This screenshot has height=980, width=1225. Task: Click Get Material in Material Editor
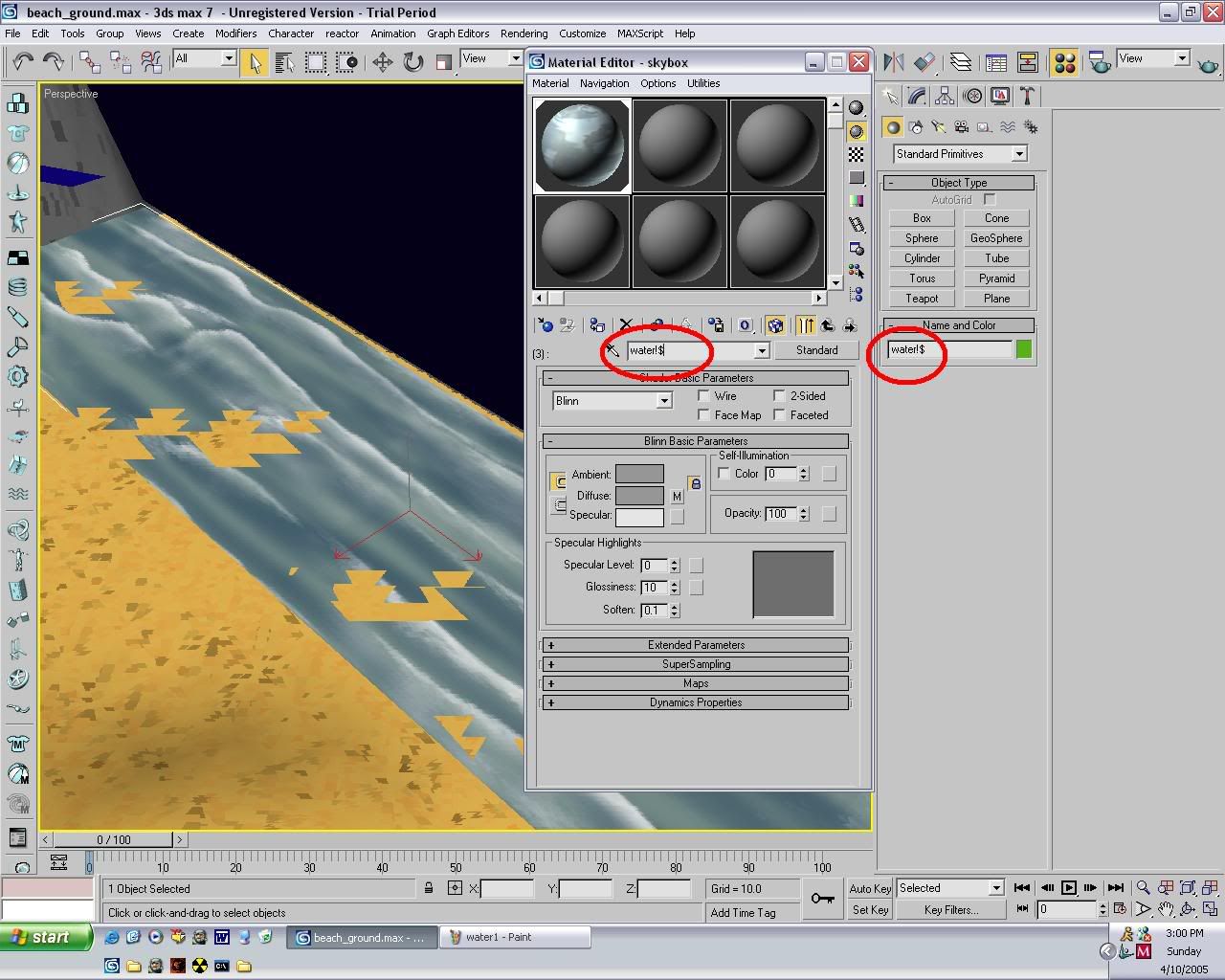tap(546, 325)
